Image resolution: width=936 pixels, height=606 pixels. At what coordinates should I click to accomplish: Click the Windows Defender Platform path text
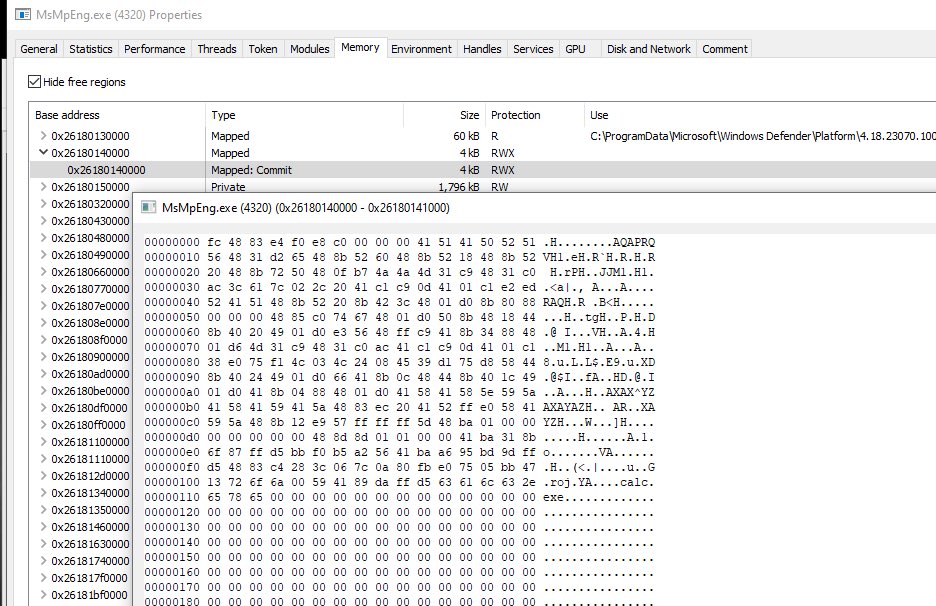point(763,136)
